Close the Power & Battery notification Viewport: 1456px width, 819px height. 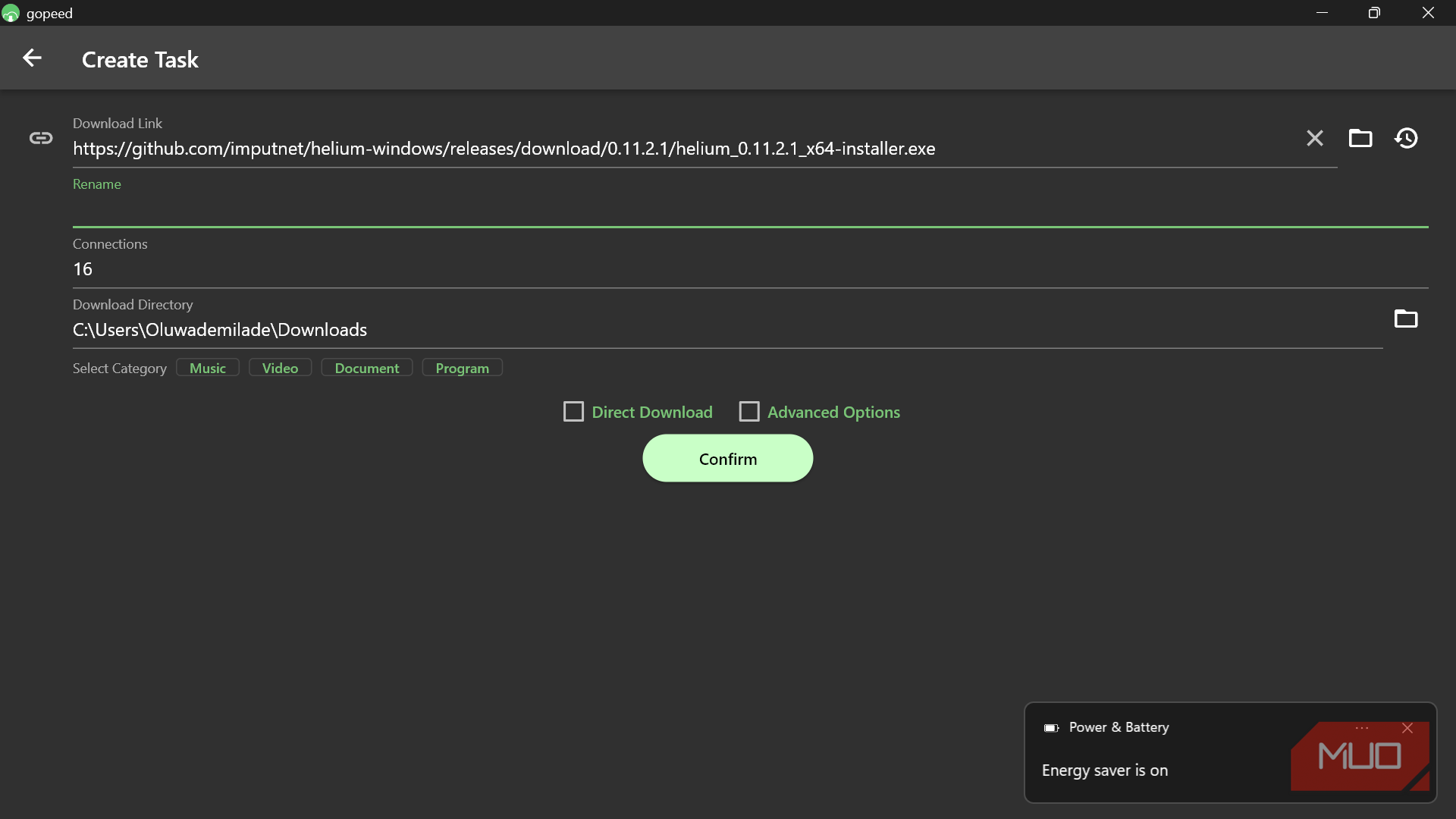click(1407, 728)
